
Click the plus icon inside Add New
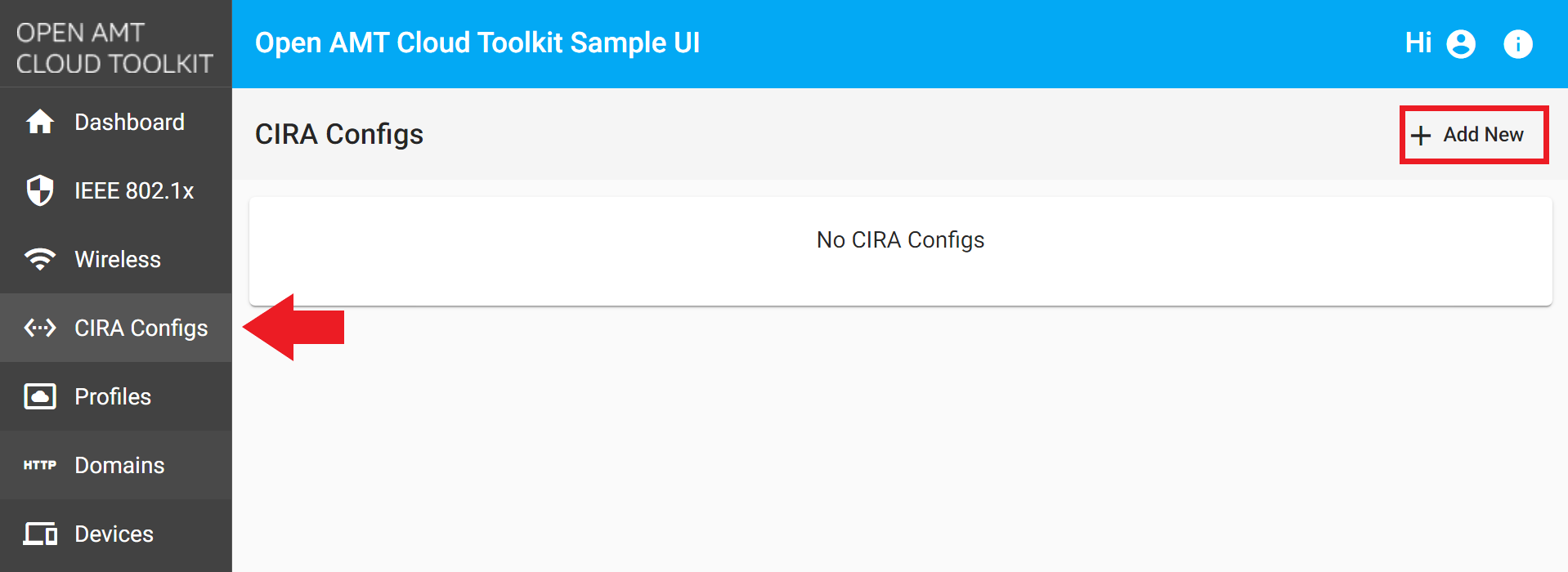1421,134
